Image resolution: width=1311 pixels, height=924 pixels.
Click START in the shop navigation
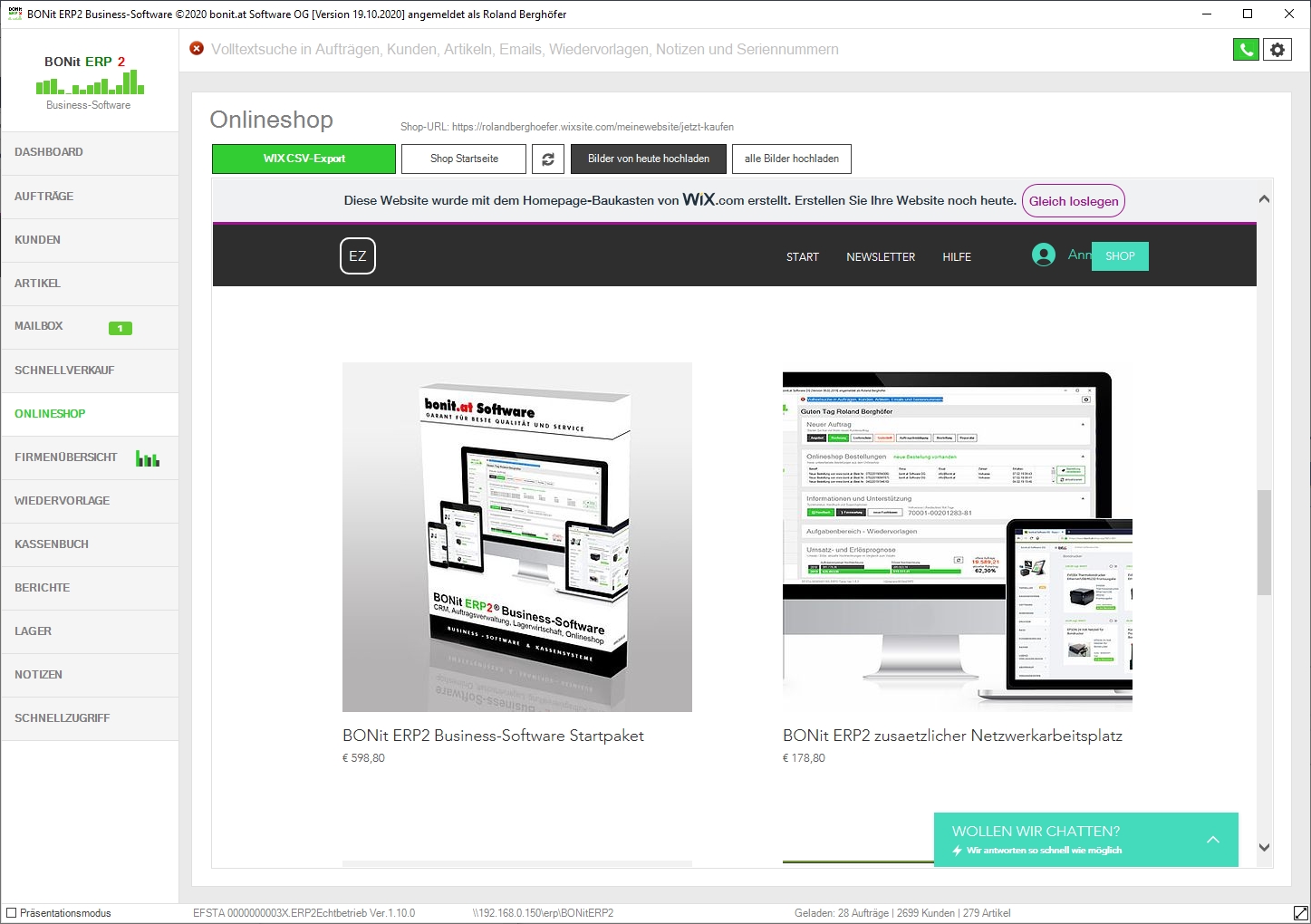803,257
